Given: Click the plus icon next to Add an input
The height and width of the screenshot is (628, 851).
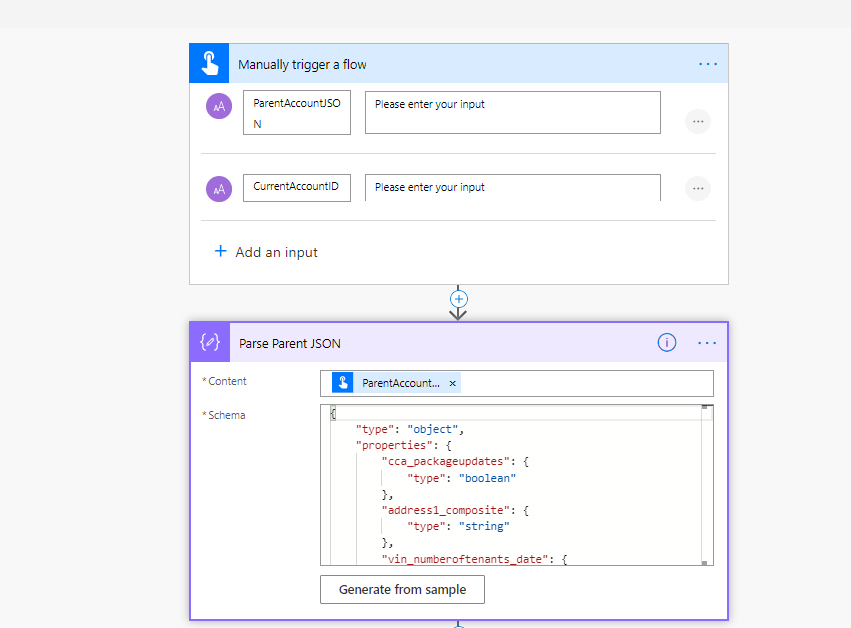Looking at the screenshot, I should pos(221,252).
